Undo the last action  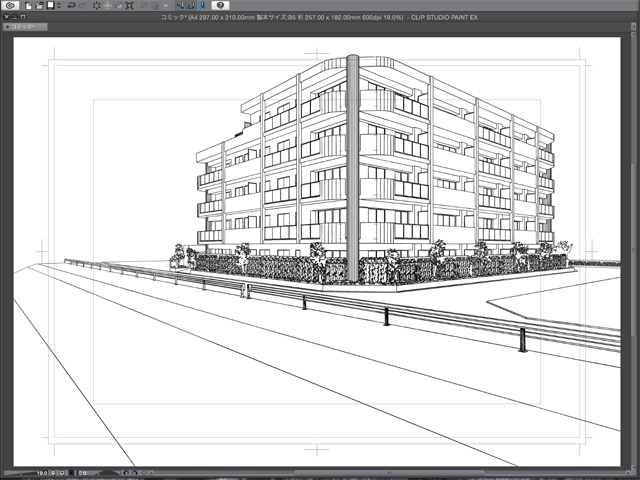click(x=71, y=6)
